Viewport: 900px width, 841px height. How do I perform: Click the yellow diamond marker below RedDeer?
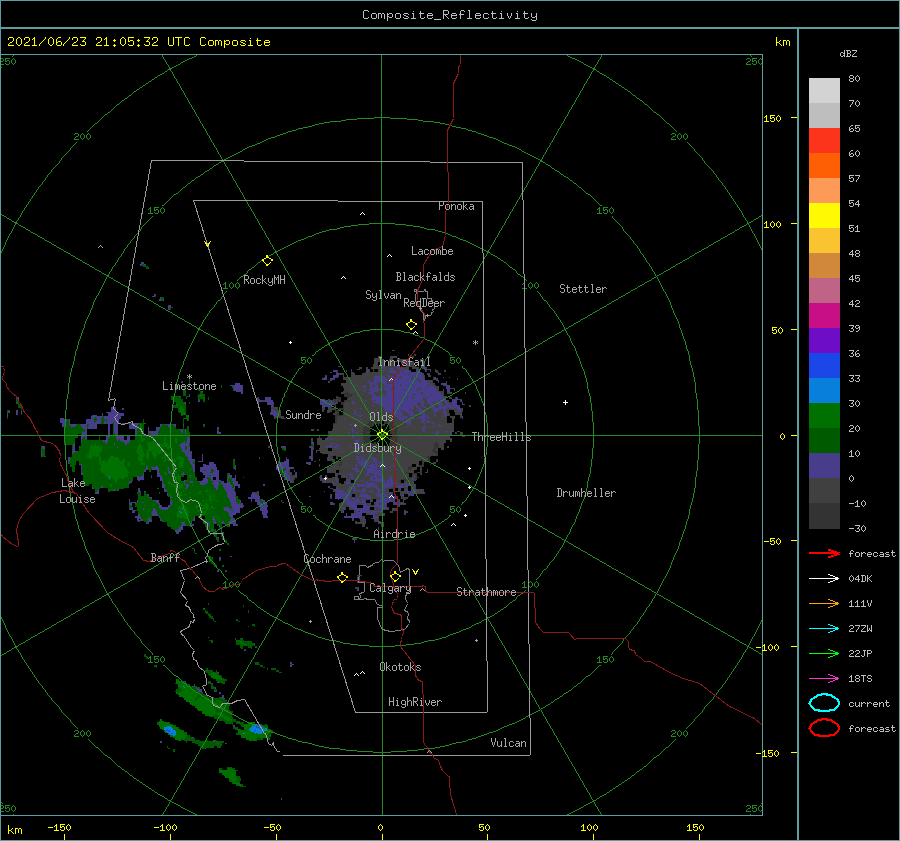click(x=411, y=325)
